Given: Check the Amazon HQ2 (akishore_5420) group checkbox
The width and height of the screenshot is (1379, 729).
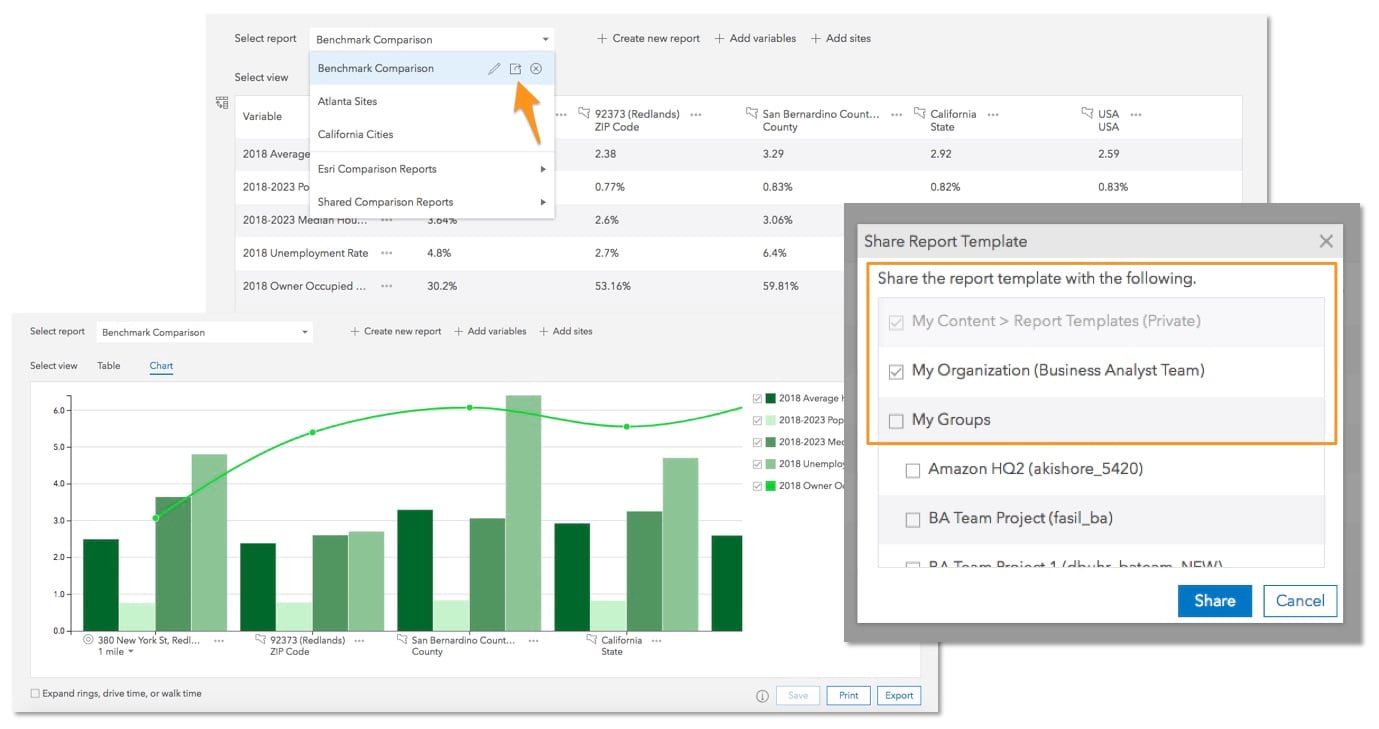Looking at the screenshot, I should (x=912, y=470).
